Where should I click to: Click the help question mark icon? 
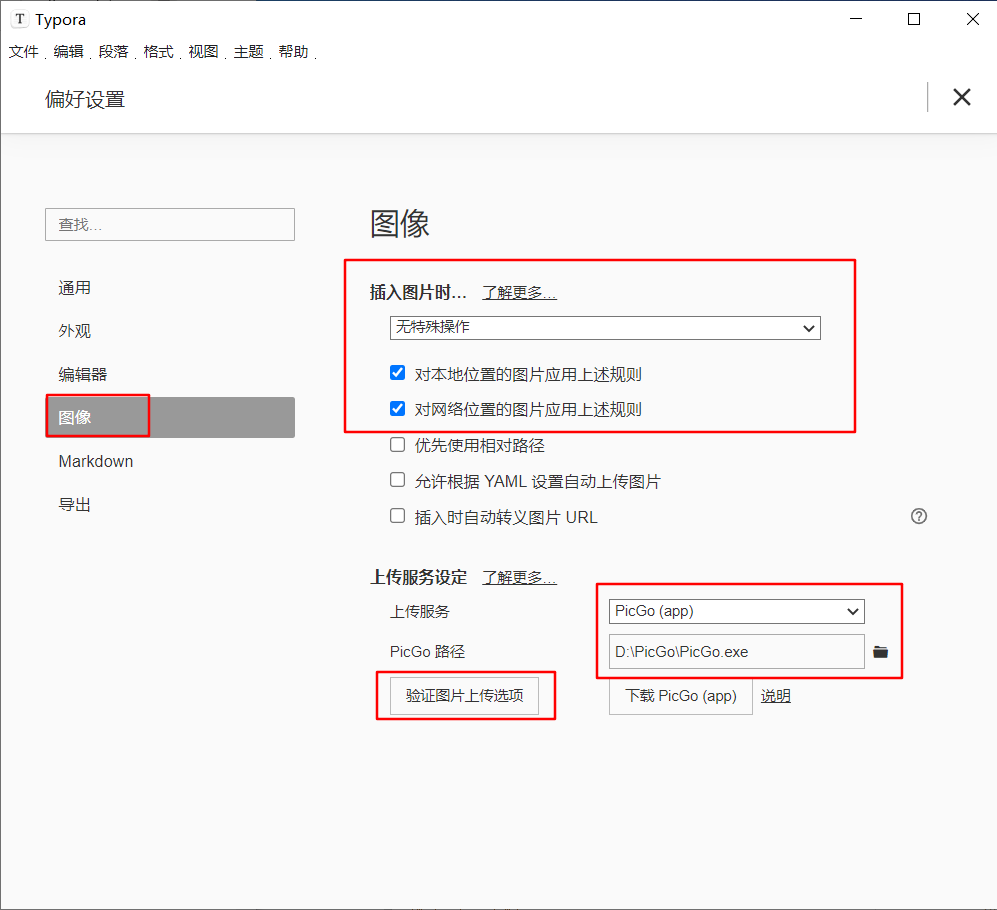coord(919,516)
